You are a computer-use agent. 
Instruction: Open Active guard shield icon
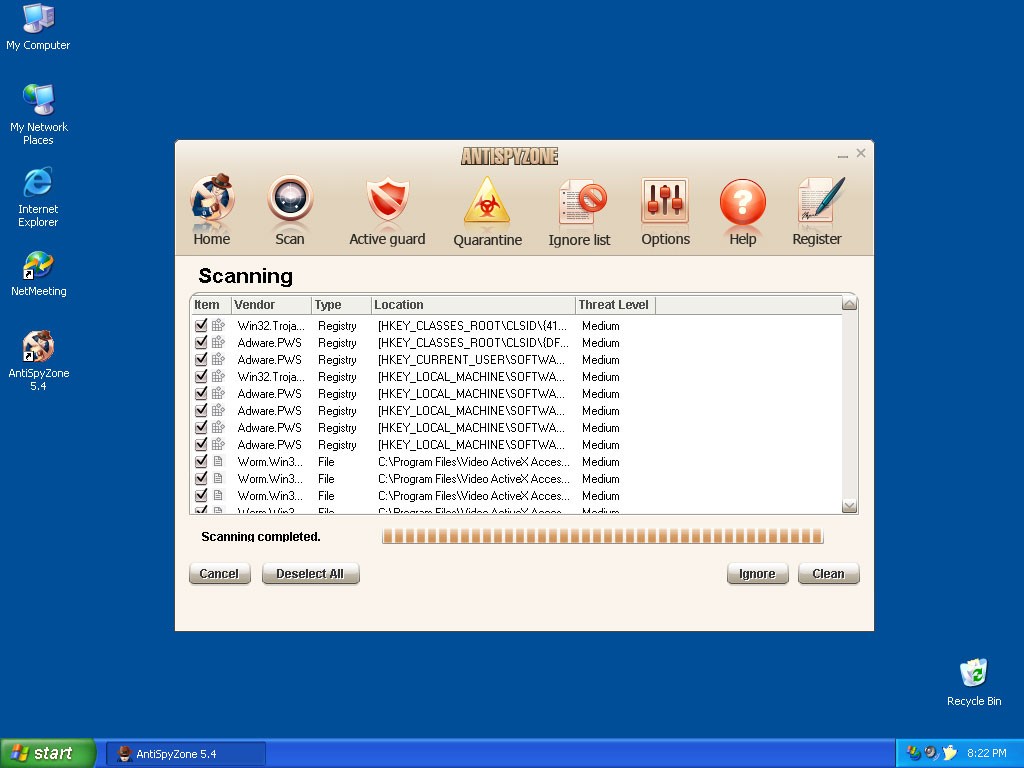pyautogui.click(x=387, y=201)
